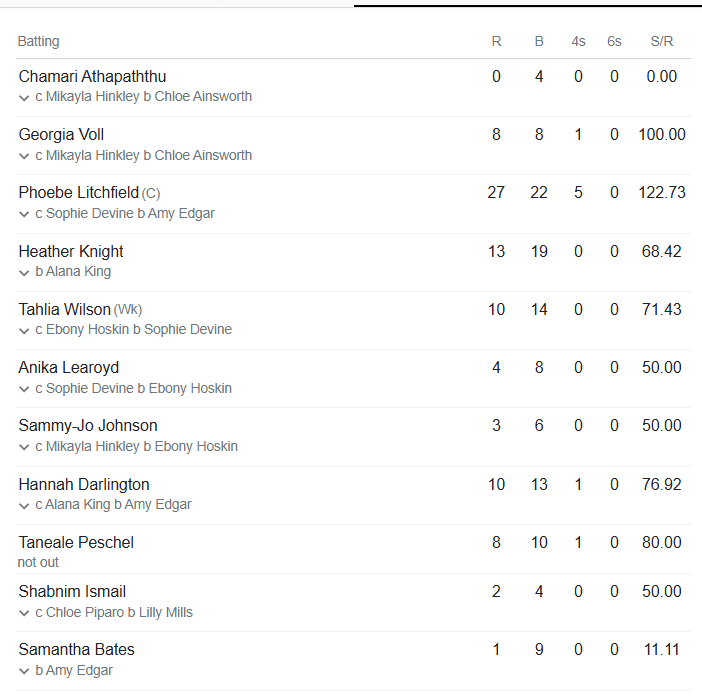The image size is (702, 700).
Task: Expand Shabnim Ismail's dismissal chevron
Action: tap(24, 613)
